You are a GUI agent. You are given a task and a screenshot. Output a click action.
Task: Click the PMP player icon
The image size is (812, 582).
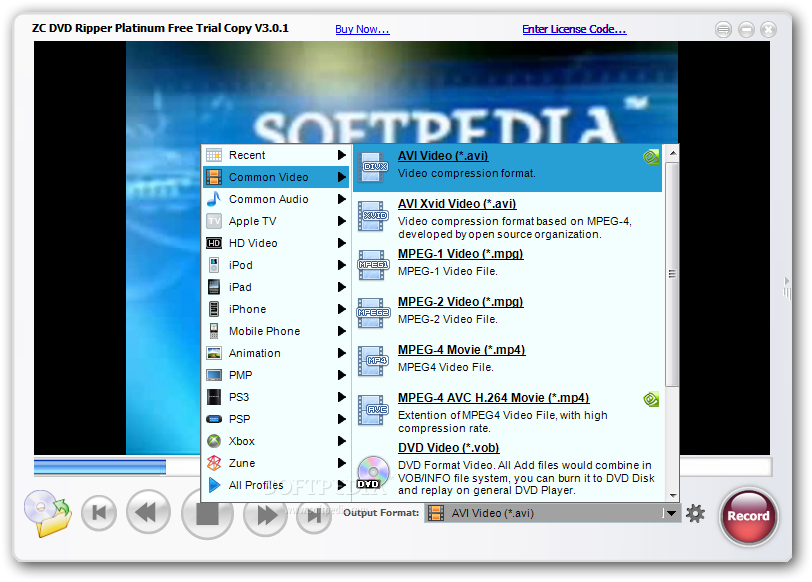pyautogui.click(x=214, y=375)
